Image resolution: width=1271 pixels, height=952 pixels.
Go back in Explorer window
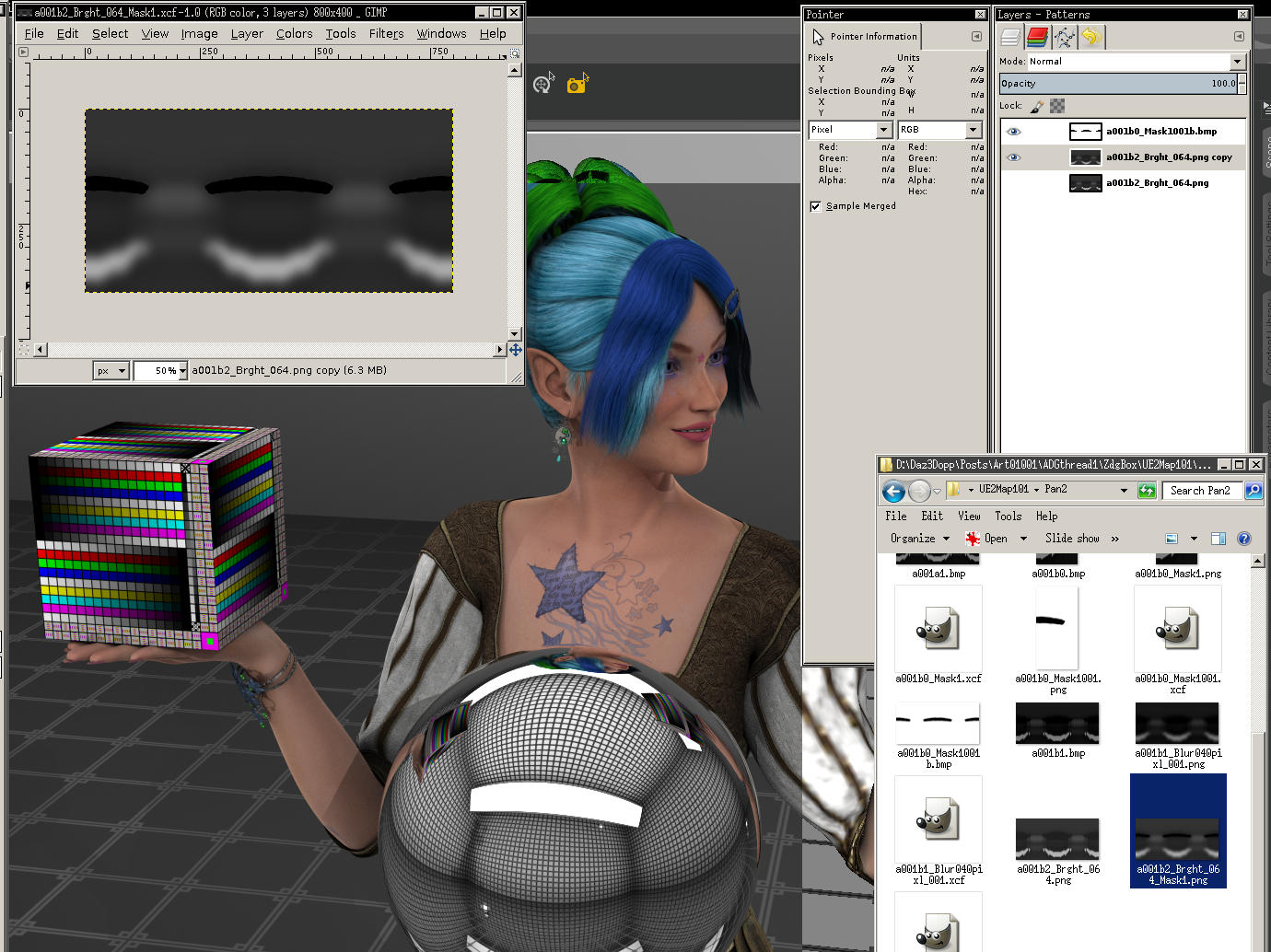coord(893,491)
